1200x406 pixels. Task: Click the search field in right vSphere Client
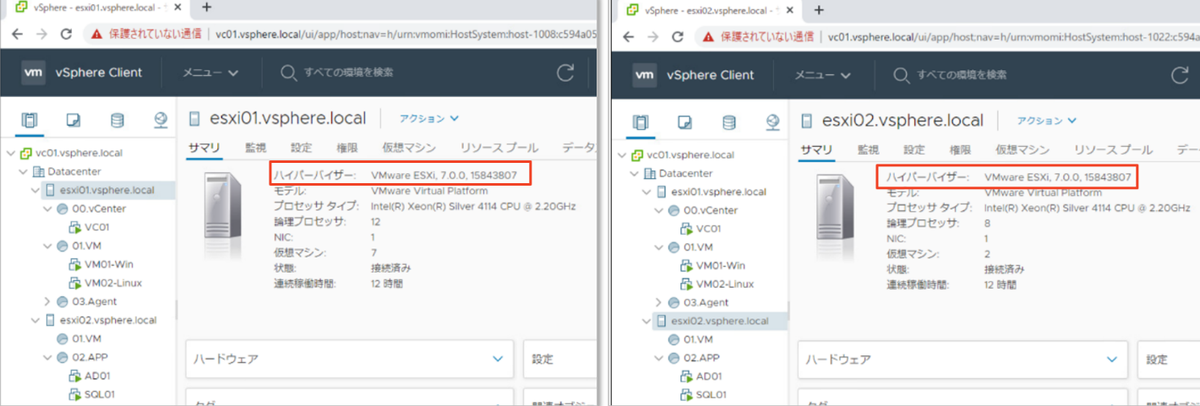(x=962, y=74)
